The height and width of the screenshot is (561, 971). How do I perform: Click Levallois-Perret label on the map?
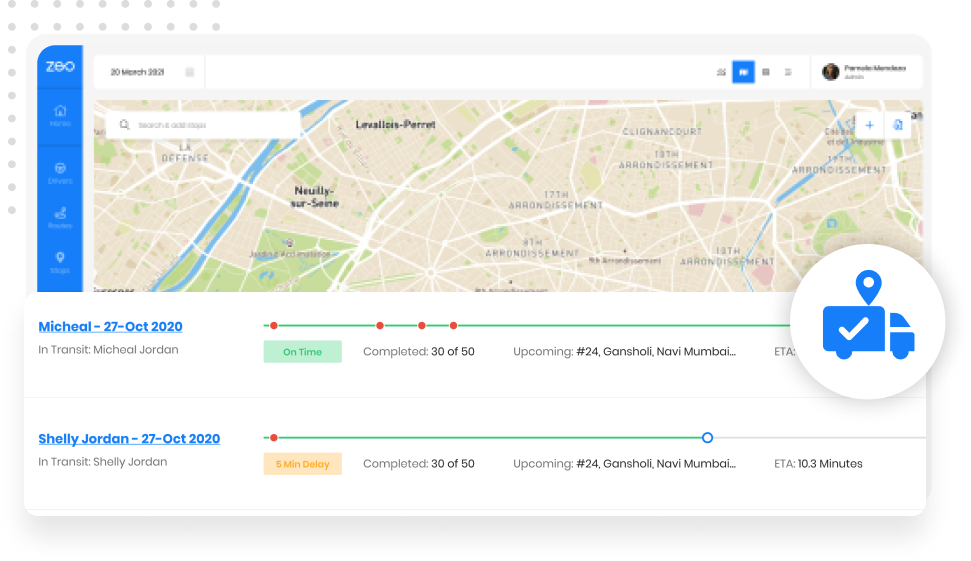tap(395, 124)
